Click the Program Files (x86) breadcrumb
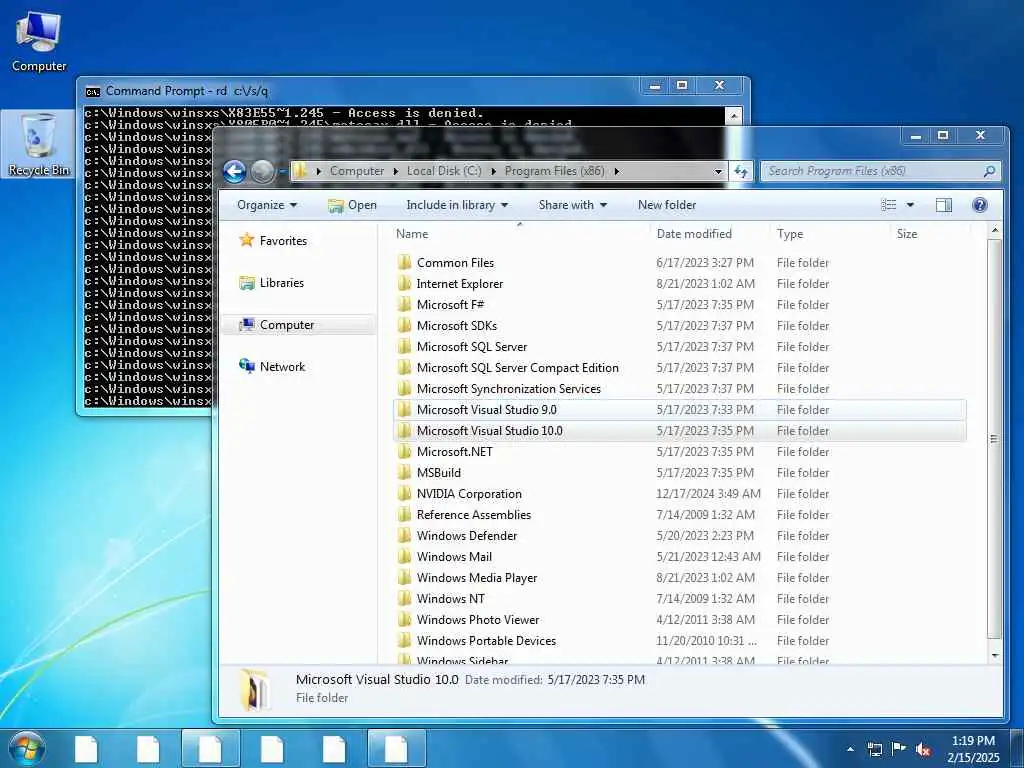 554,171
